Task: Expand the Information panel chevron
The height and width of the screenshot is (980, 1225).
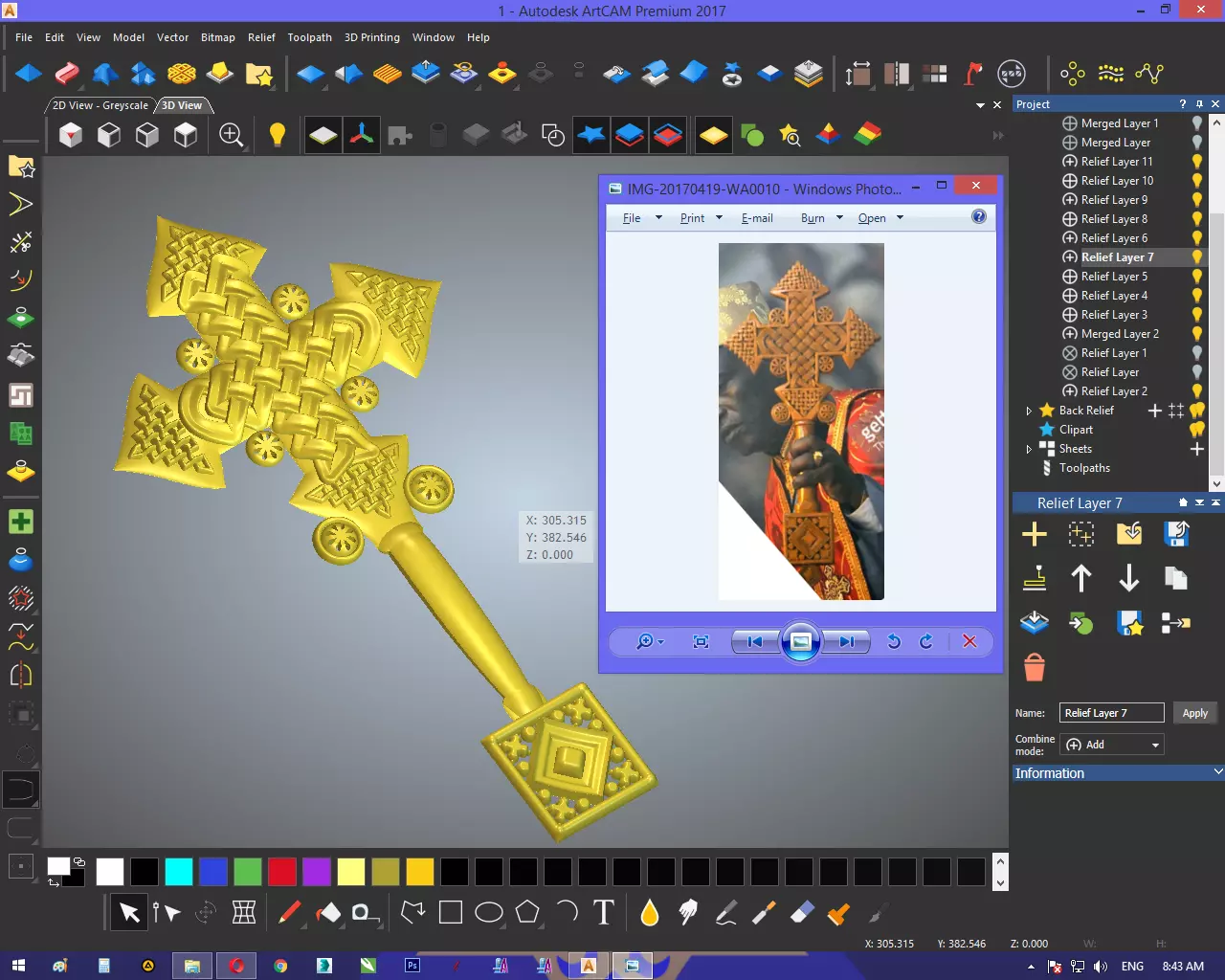Action: point(1217,772)
